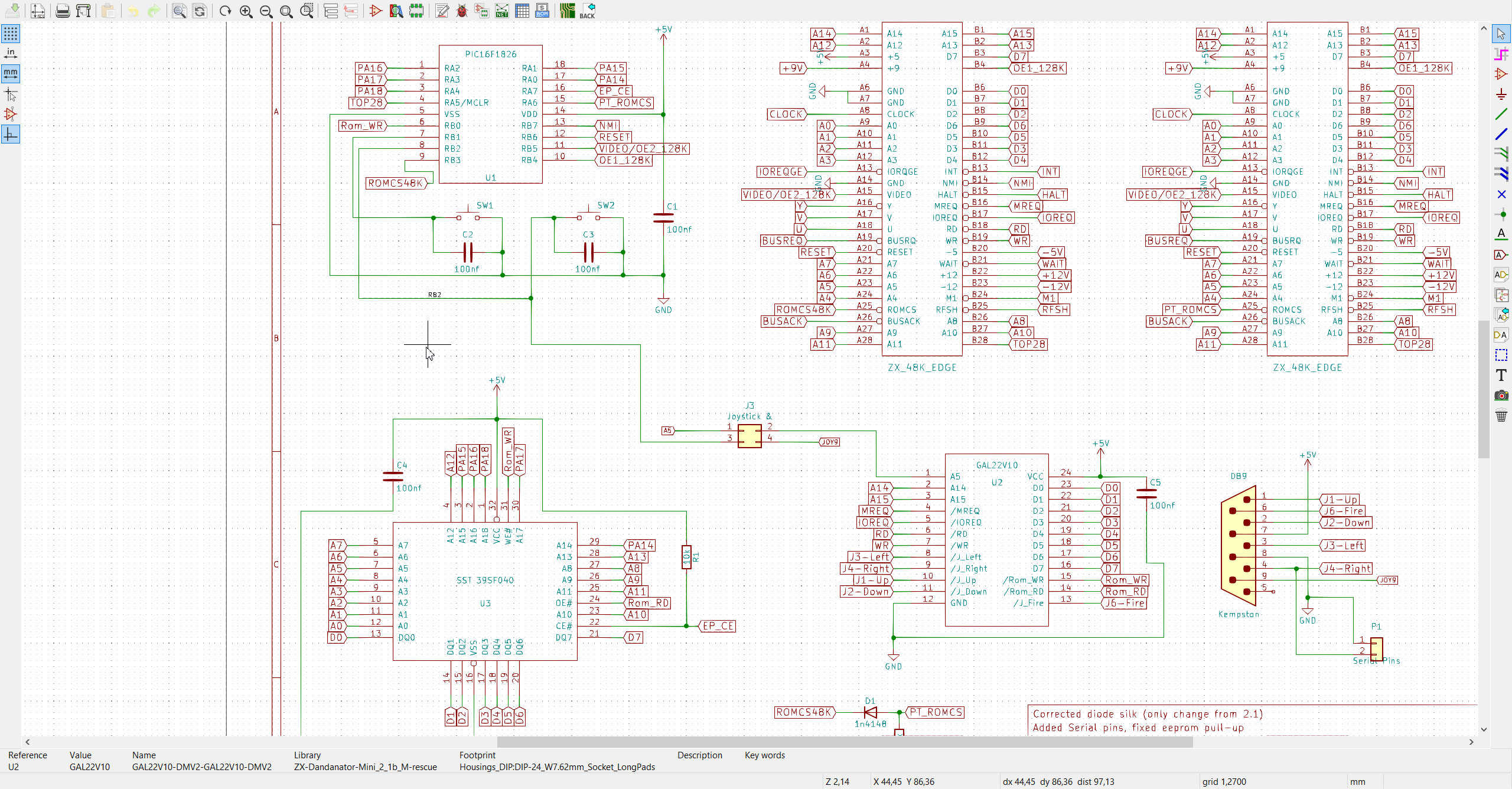This screenshot has width=1512, height=789.
Task: Select bus-to-bus entry tool
Action: tap(1501, 174)
